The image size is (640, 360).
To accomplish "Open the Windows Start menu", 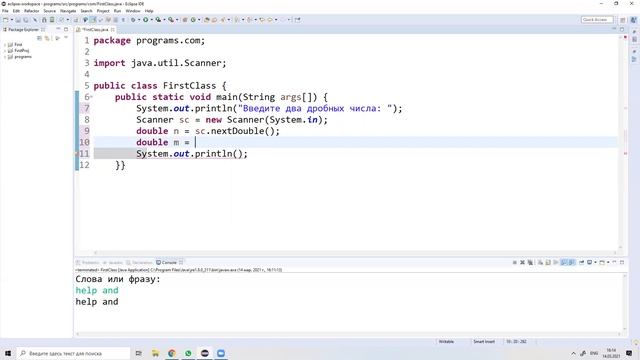I will (x=8, y=353).
